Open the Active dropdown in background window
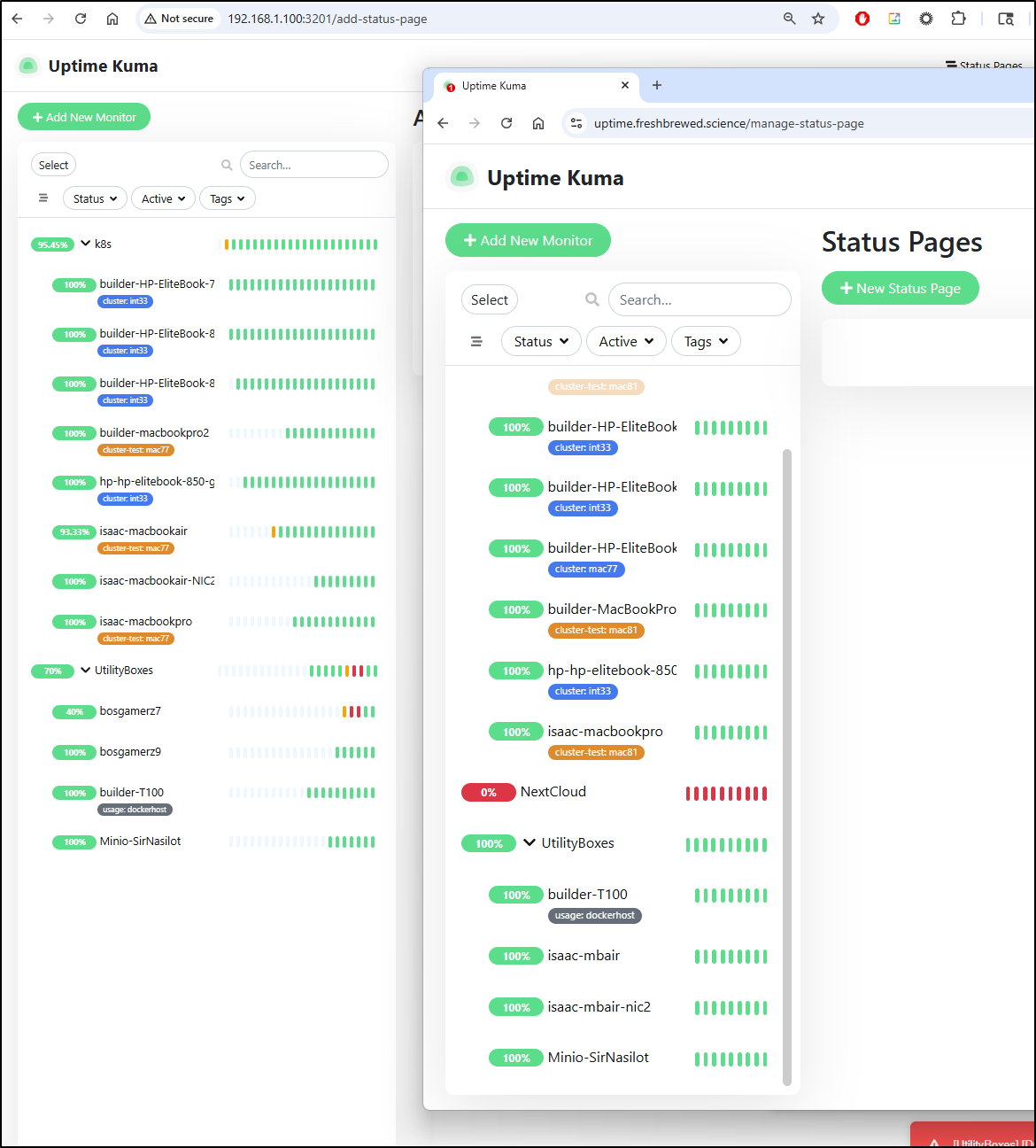The width and height of the screenshot is (1036, 1148). tap(163, 198)
